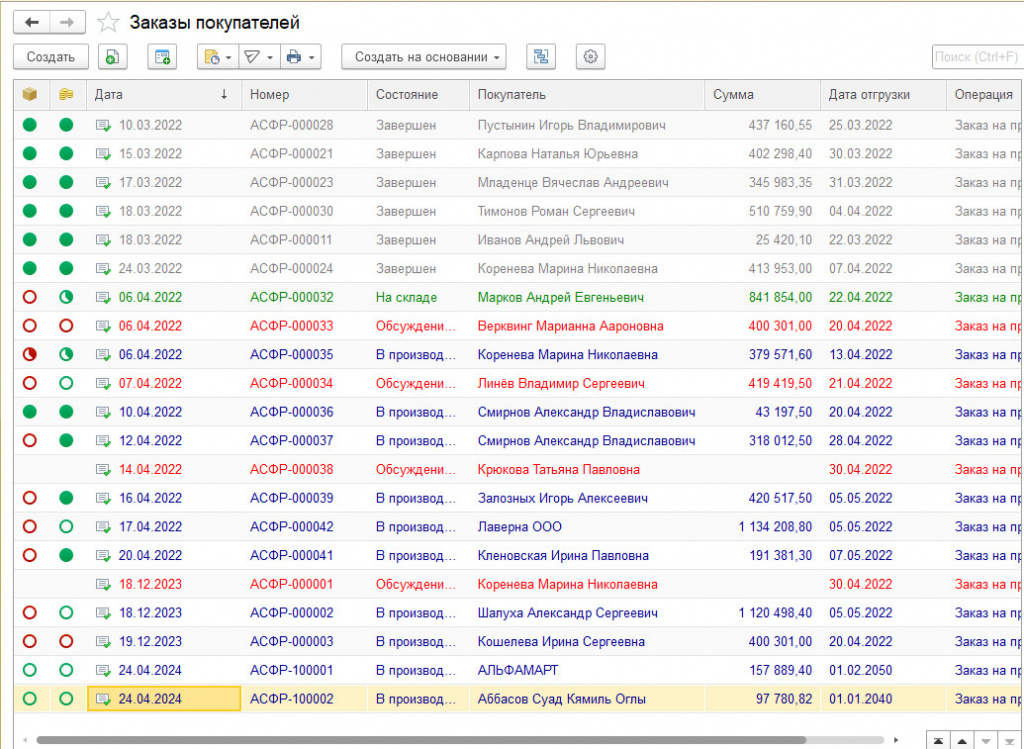This screenshot has height=749, width=1024.
Task: Click the horizontal scrollbar thumb under the table
Action: 421,741
